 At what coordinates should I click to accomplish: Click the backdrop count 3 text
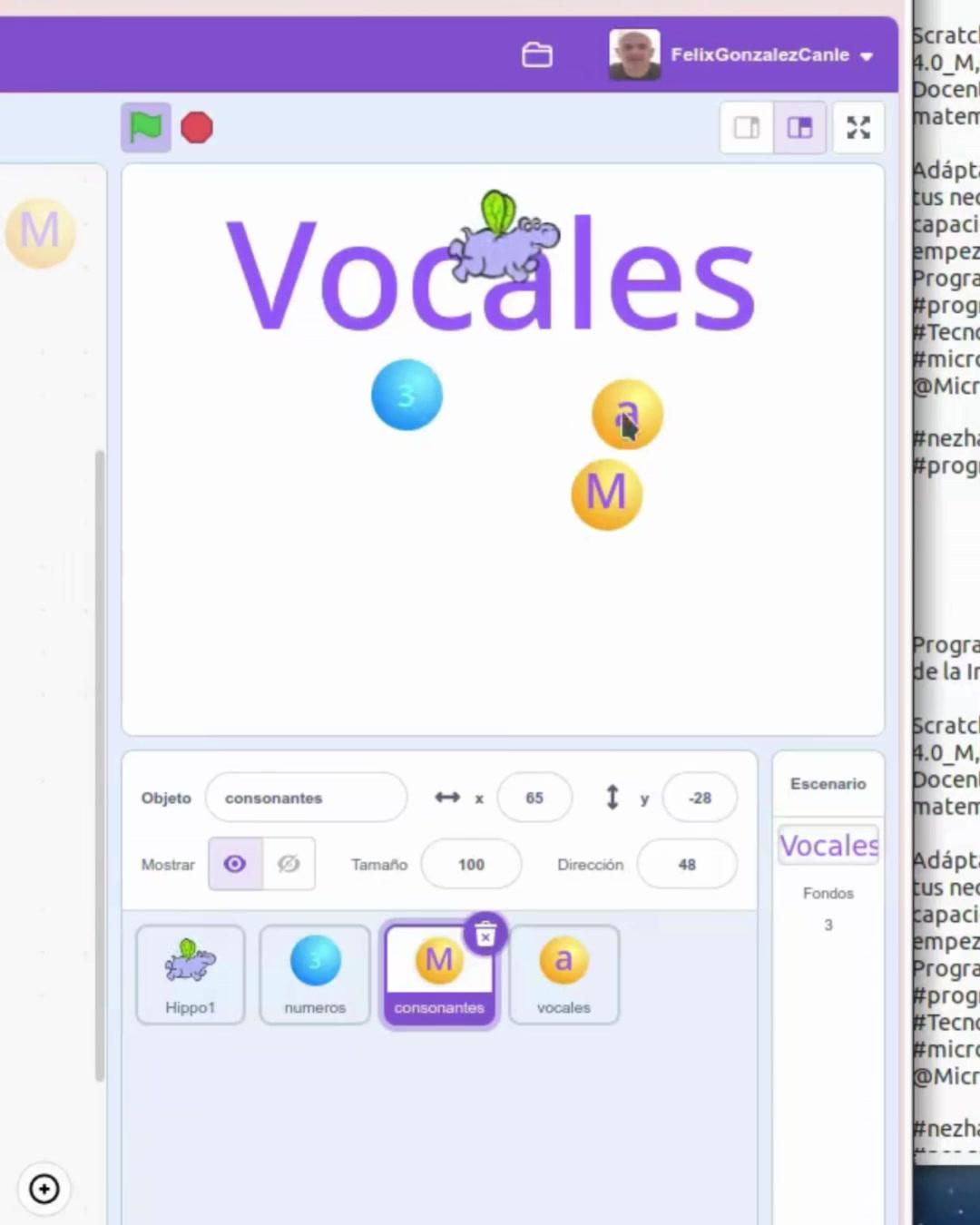point(828,925)
